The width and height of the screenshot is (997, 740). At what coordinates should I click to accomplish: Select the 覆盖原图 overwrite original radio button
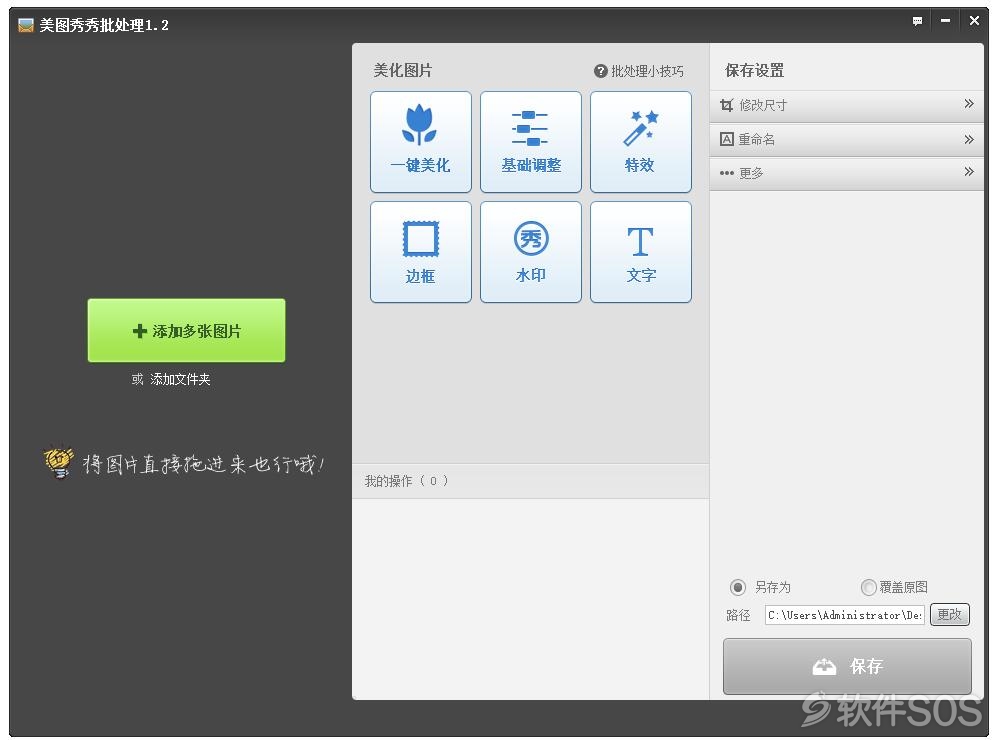pyautogui.click(x=869, y=587)
